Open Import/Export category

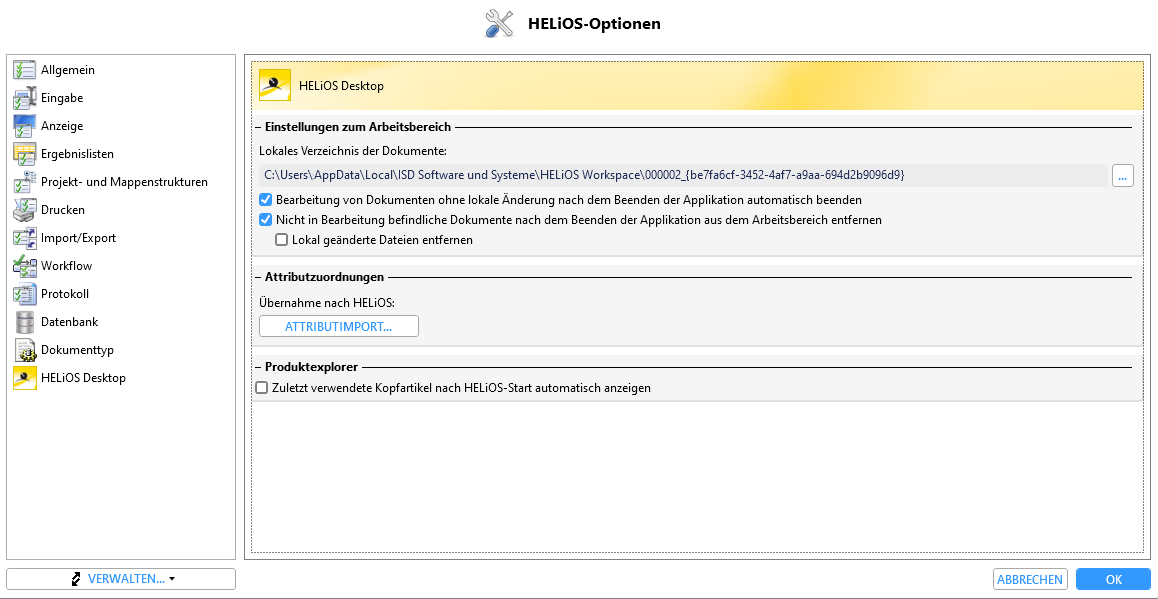tap(78, 239)
